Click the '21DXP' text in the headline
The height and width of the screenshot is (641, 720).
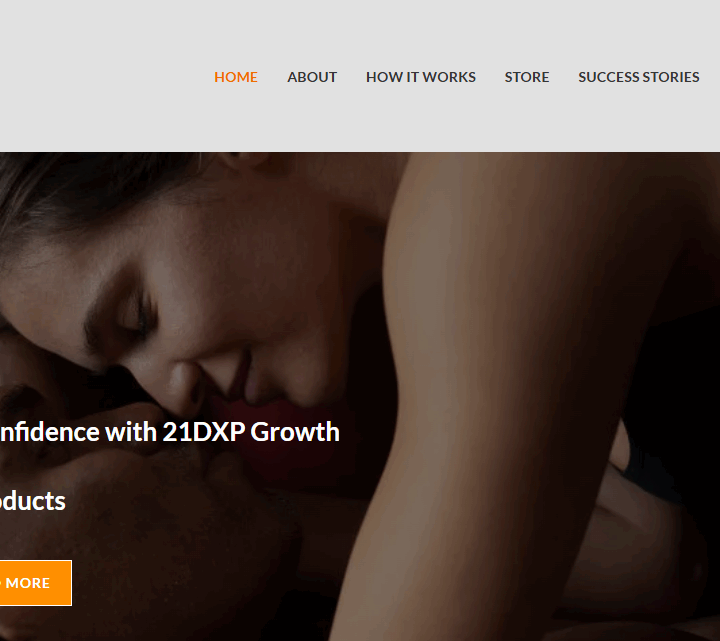click(x=203, y=432)
